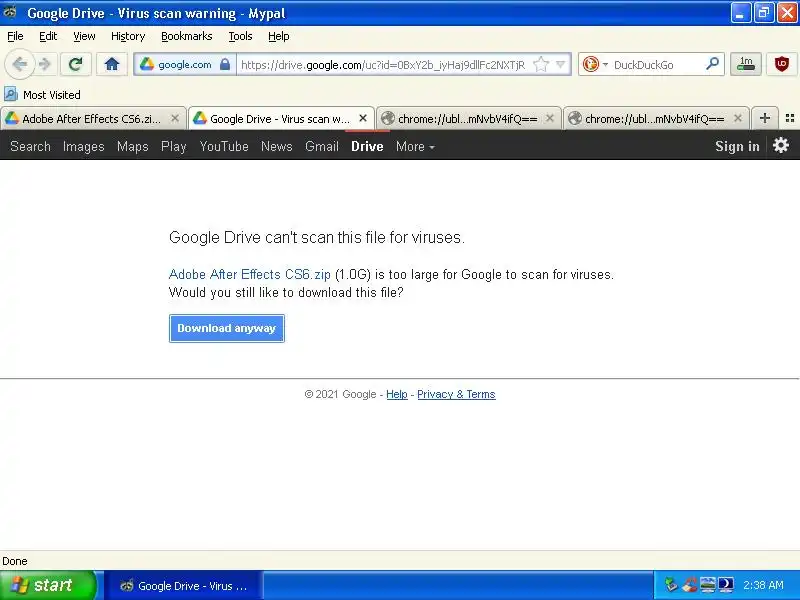The width and height of the screenshot is (800, 600).
Task: Minimize the Mypal browser window
Action: (x=740, y=13)
